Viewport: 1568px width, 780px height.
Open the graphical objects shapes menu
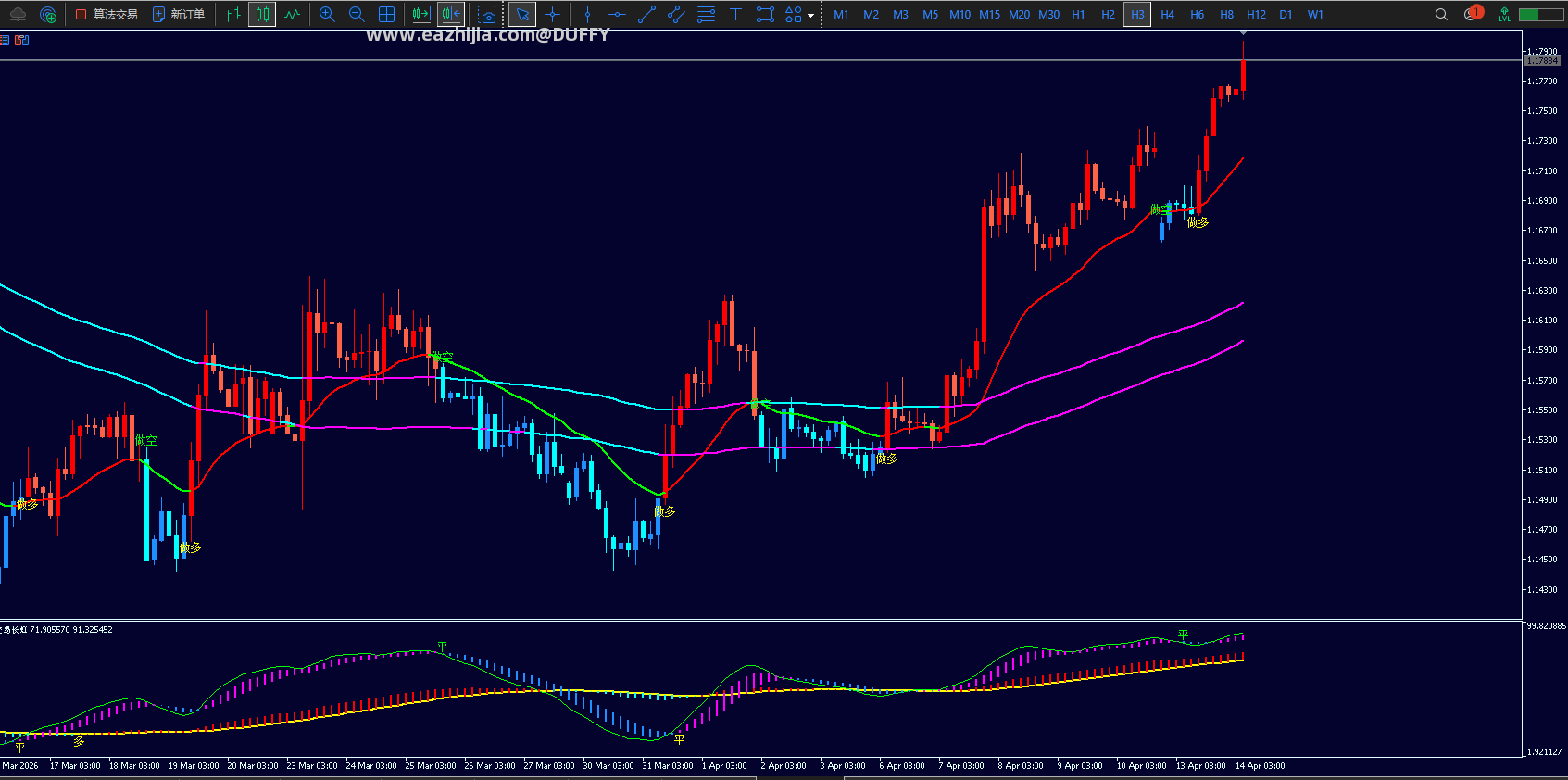(794, 14)
